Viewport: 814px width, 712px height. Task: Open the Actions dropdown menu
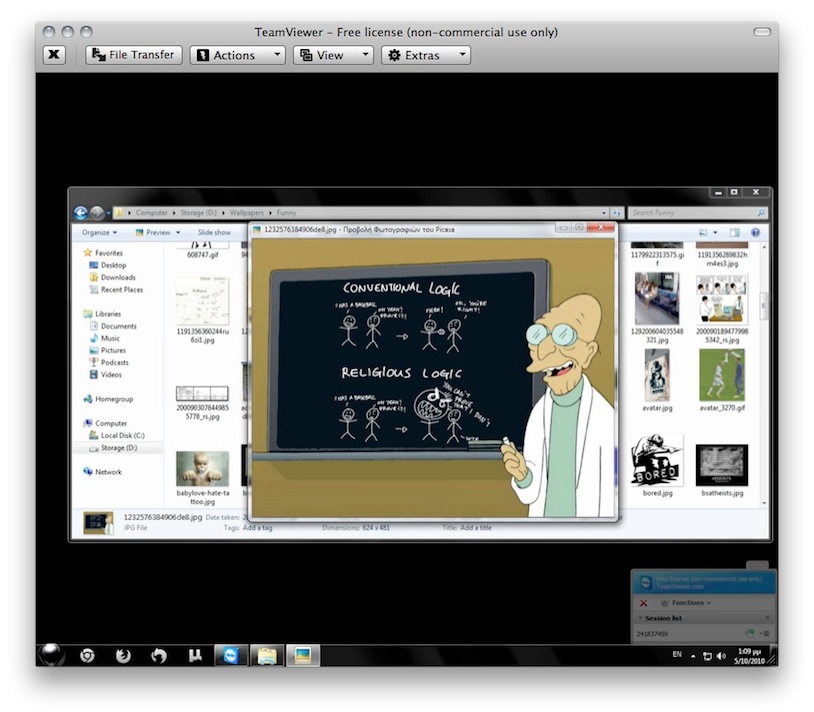point(237,55)
